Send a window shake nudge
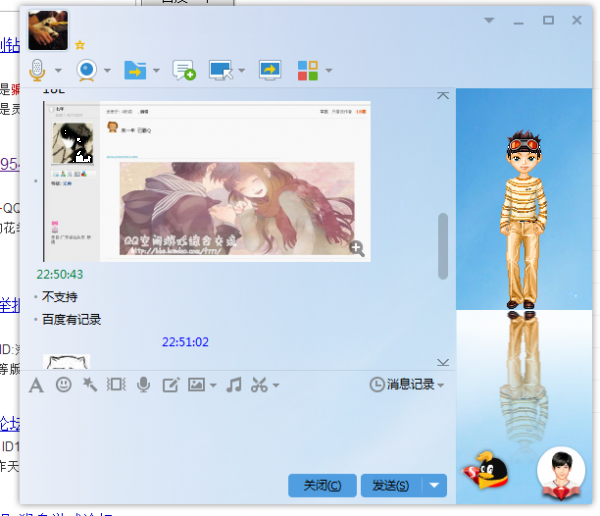This screenshot has width=600, height=516. (x=116, y=384)
